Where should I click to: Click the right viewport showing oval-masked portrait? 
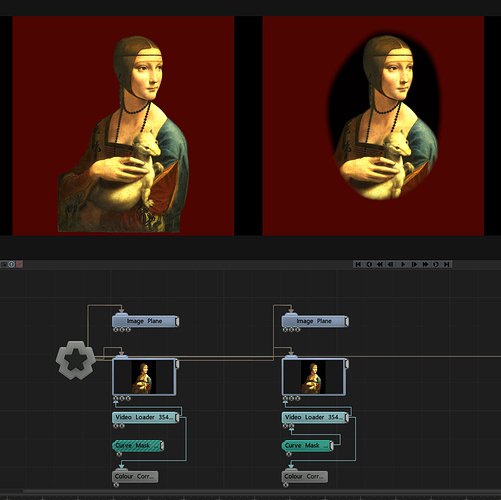373,126
